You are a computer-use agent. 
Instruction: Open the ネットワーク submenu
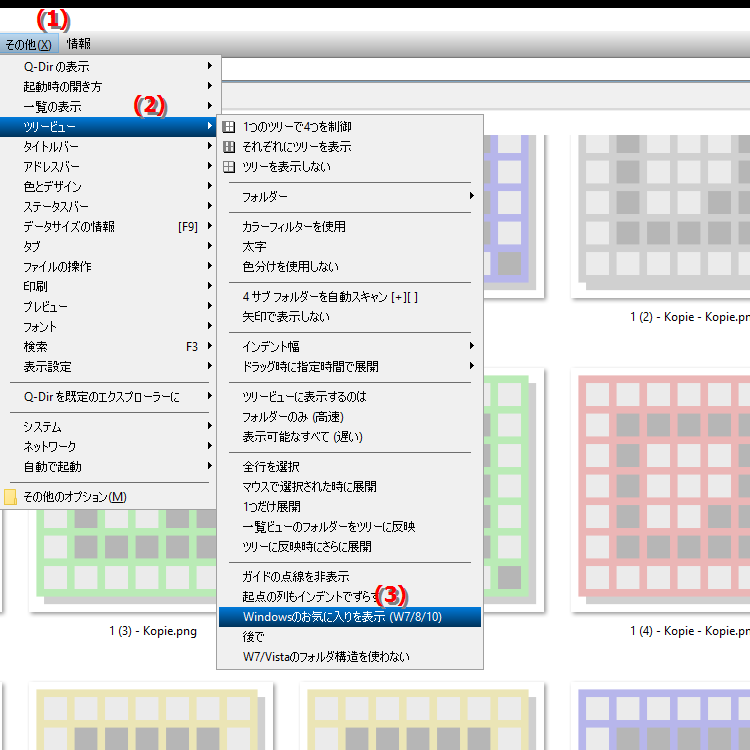(x=109, y=447)
